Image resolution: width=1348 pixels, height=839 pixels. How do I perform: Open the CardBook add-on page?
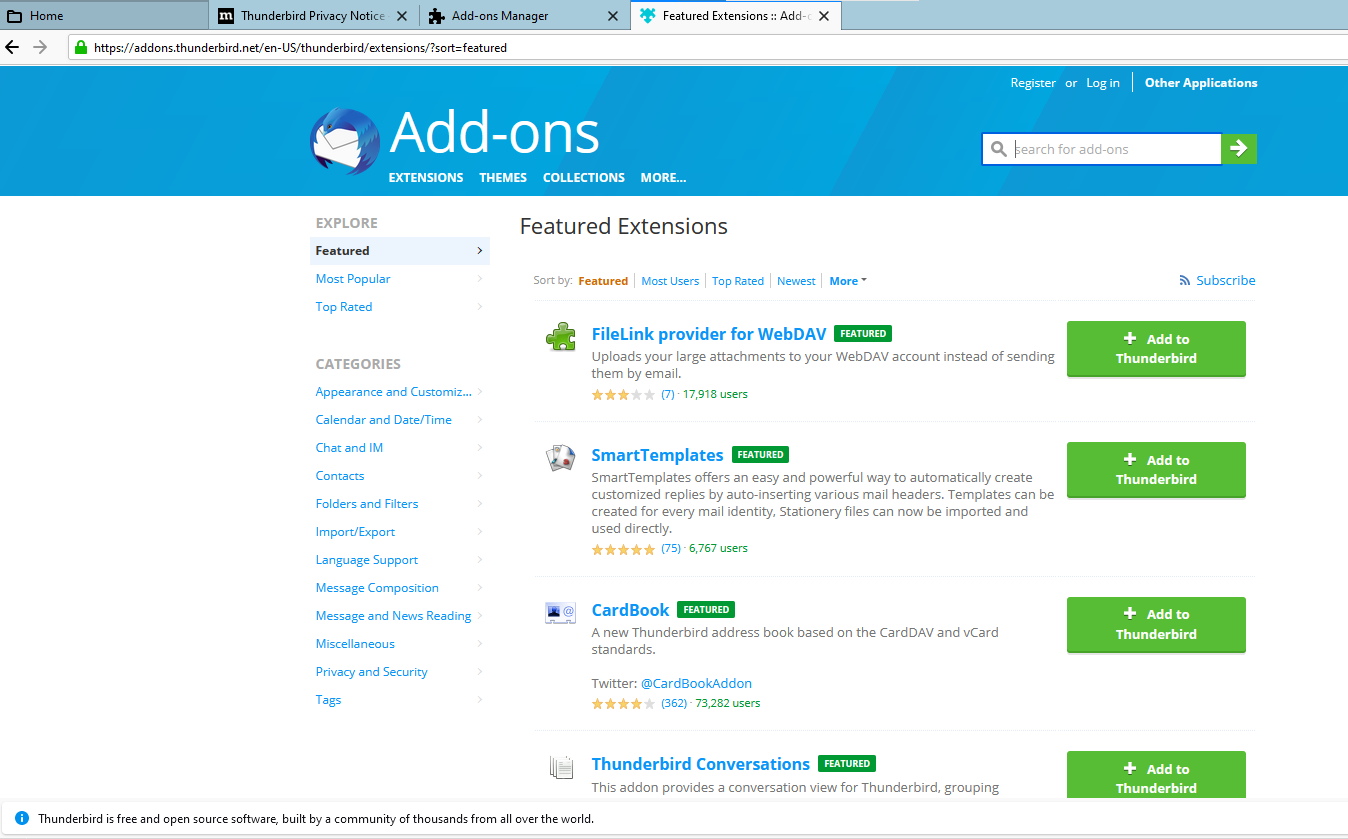[630, 610]
